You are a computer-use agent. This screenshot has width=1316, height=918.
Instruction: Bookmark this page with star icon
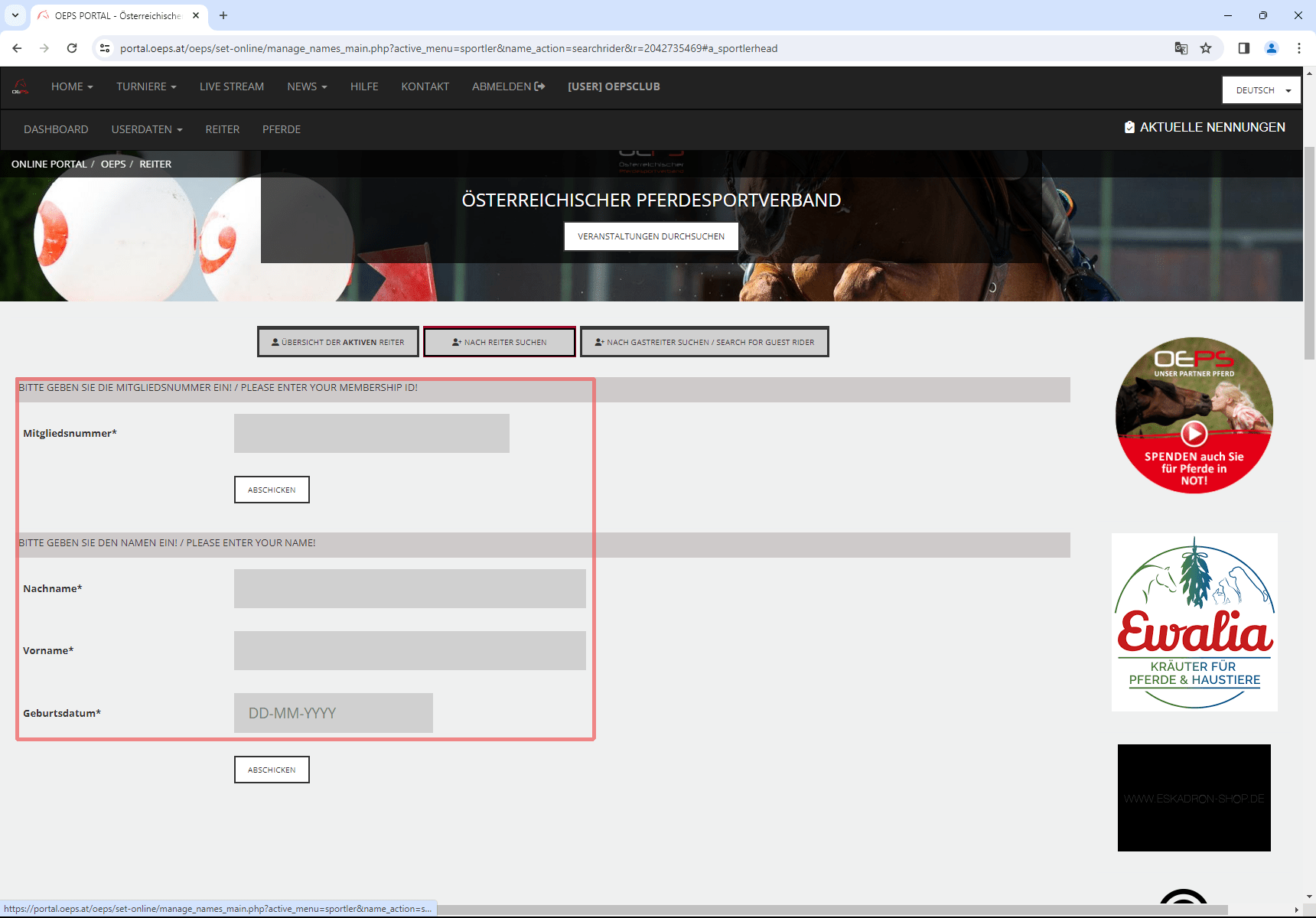[1206, 48]
